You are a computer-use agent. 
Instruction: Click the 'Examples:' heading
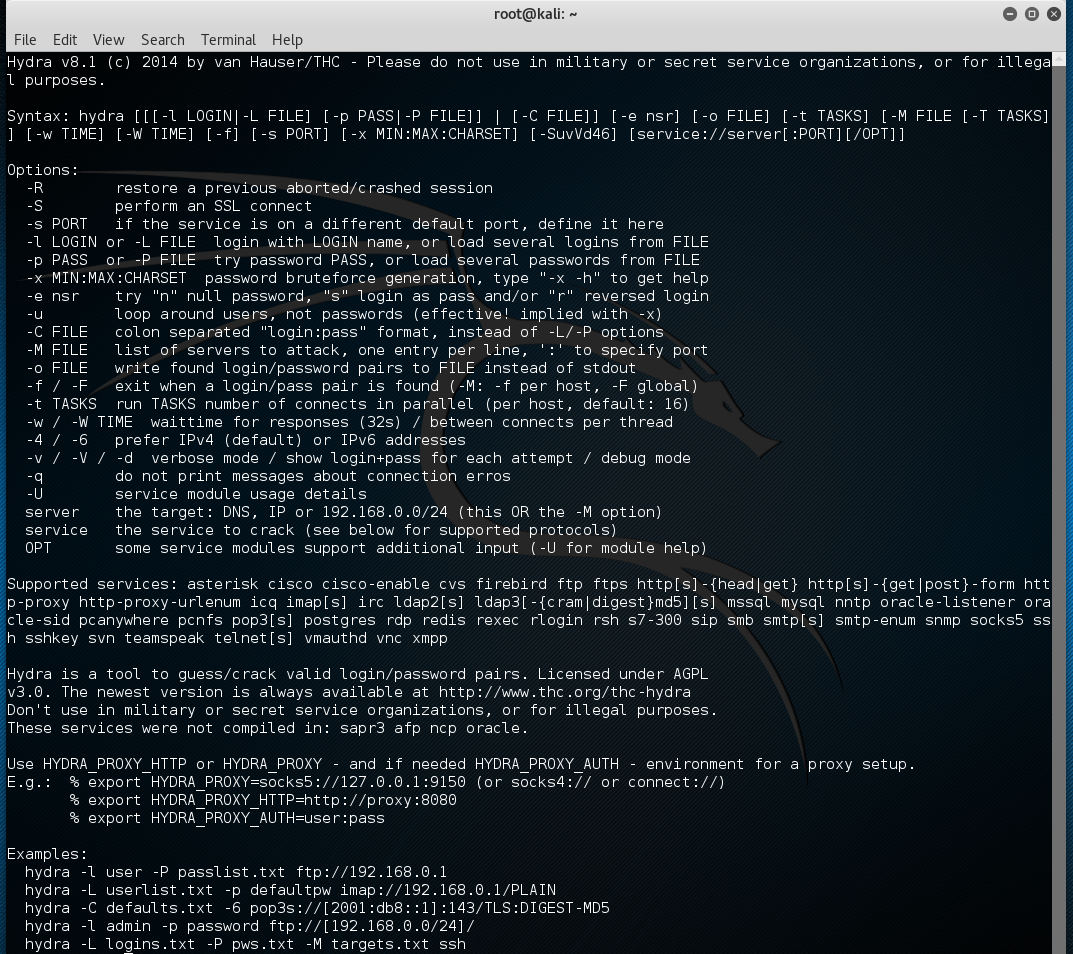tap(47, 854)
